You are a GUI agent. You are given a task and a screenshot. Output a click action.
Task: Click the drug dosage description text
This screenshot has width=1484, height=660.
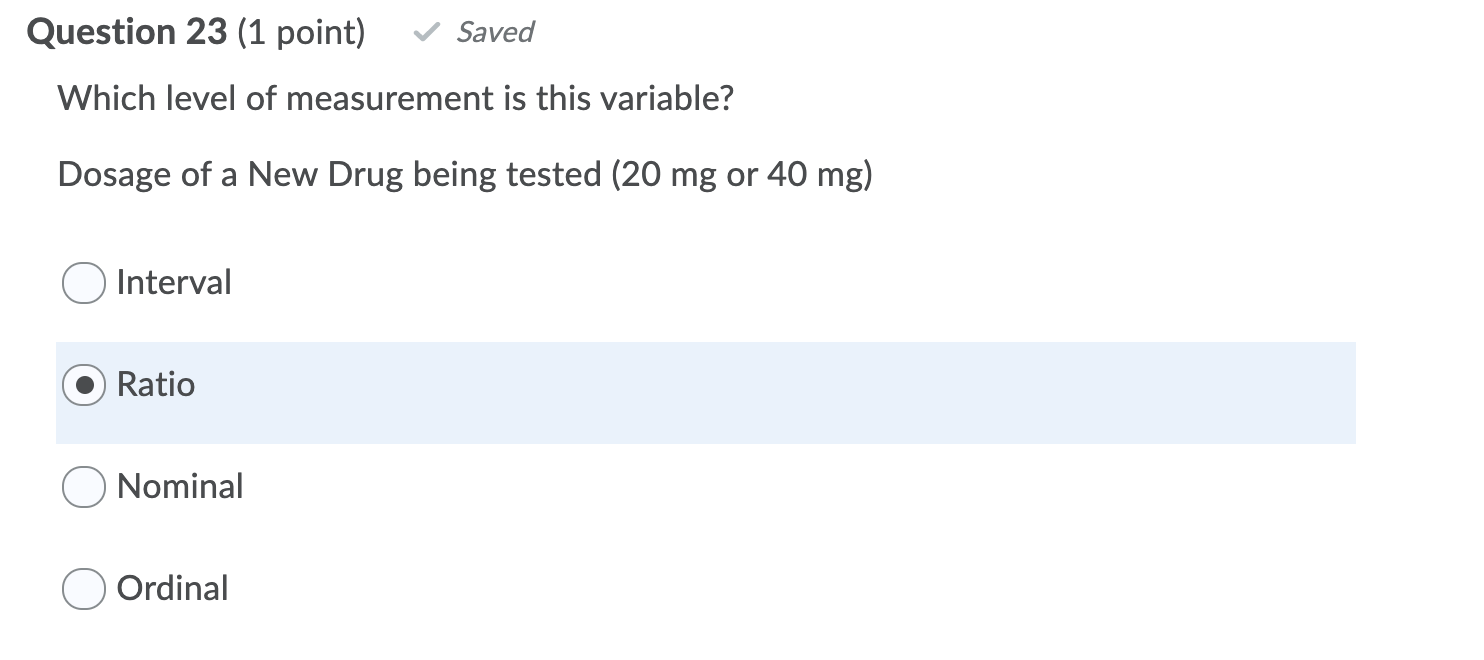point(465,174)
